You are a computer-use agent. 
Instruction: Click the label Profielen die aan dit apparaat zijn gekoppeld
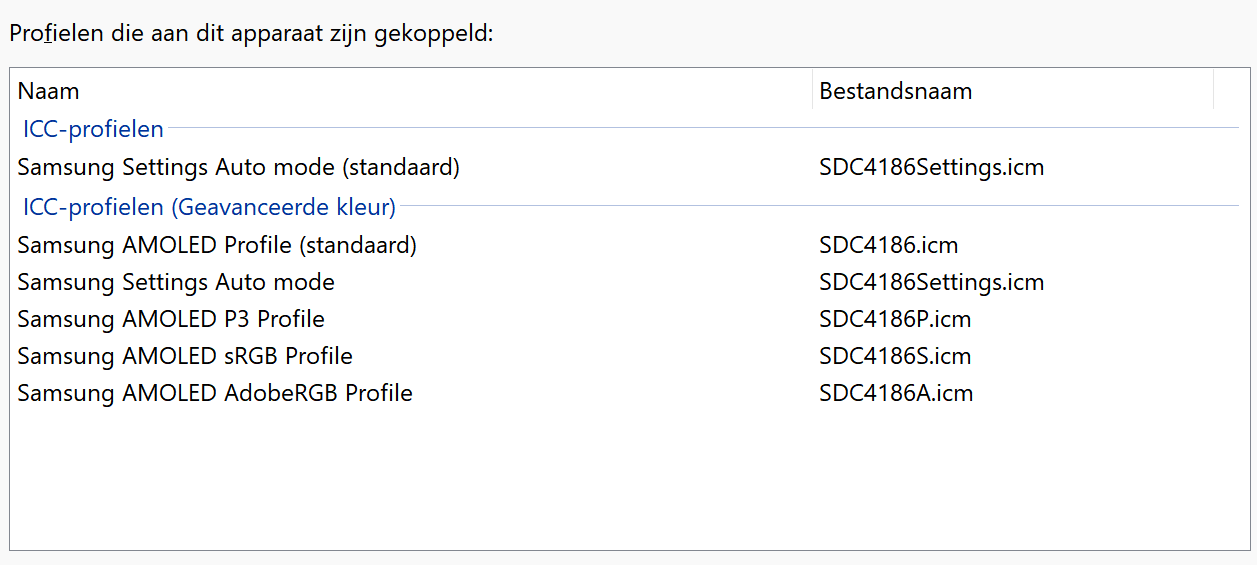pos(251,33)
